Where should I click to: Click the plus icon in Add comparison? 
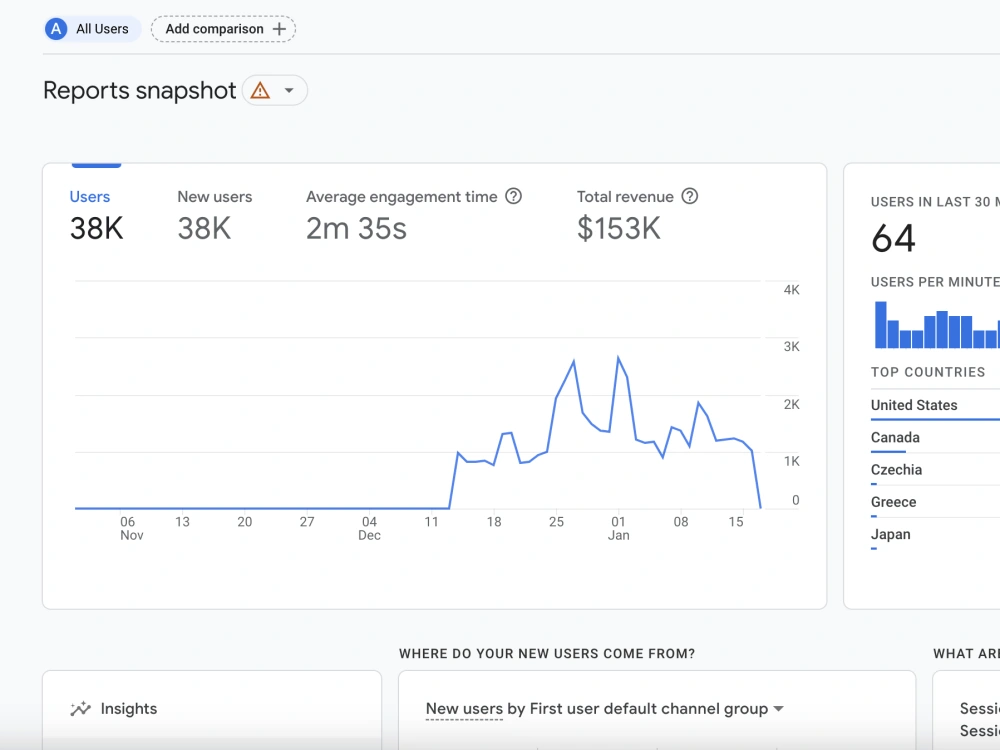point(279,29)
